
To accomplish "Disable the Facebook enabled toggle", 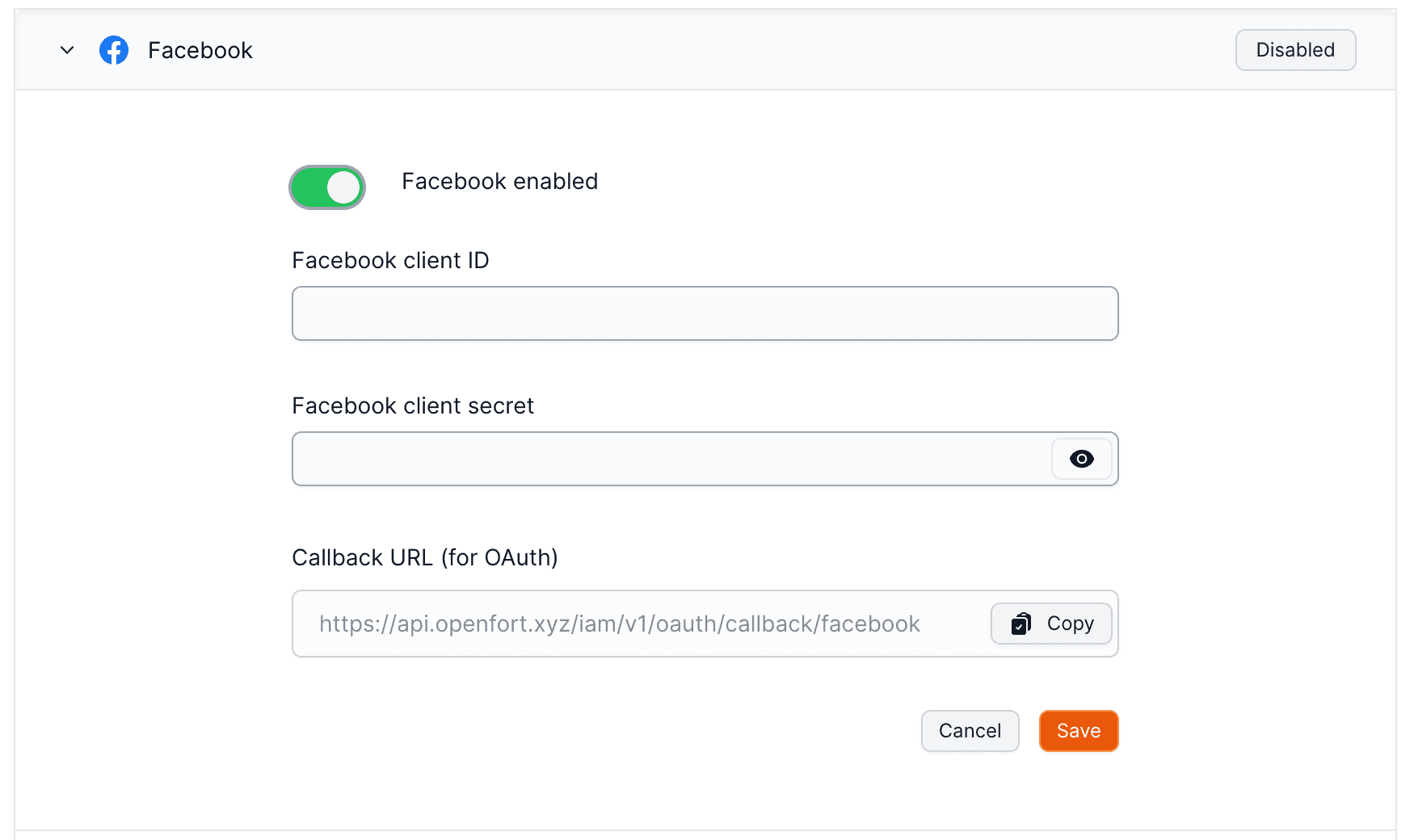I will pos(326,187).
